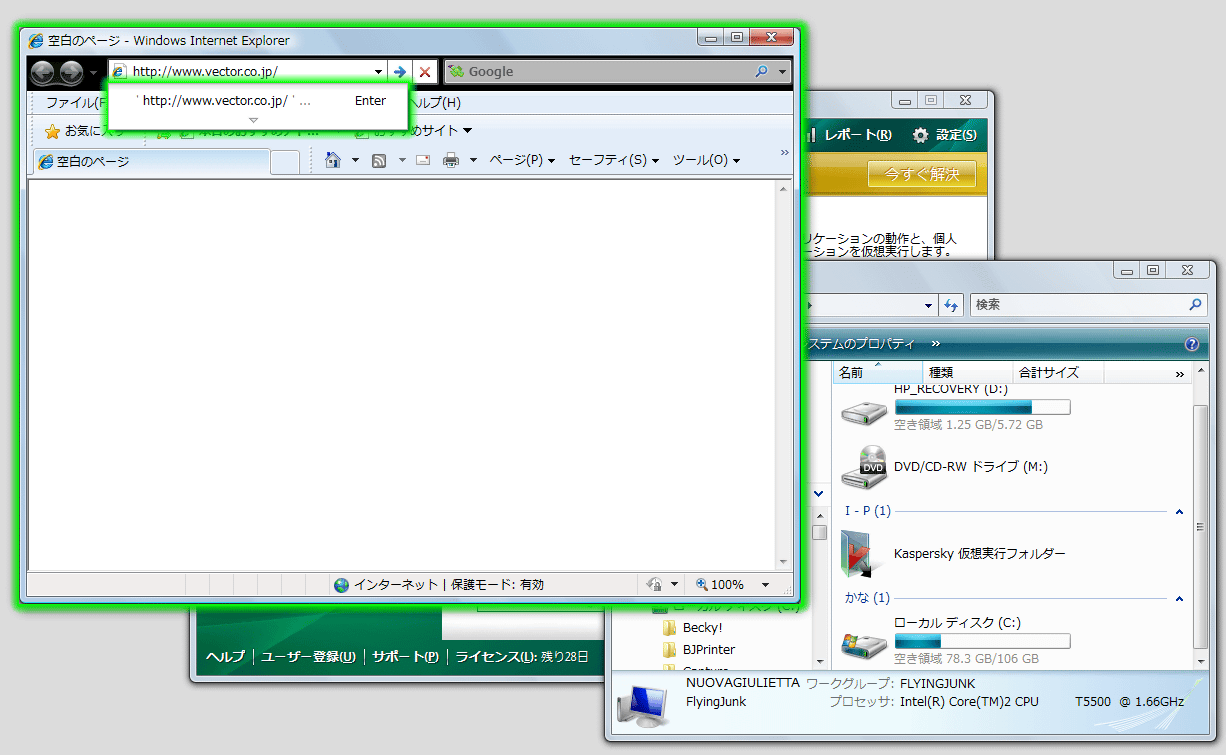Open the ページ(P) menu
Image resolution: width=1226 pixels, height=755 pixels.
coord(522,160)
